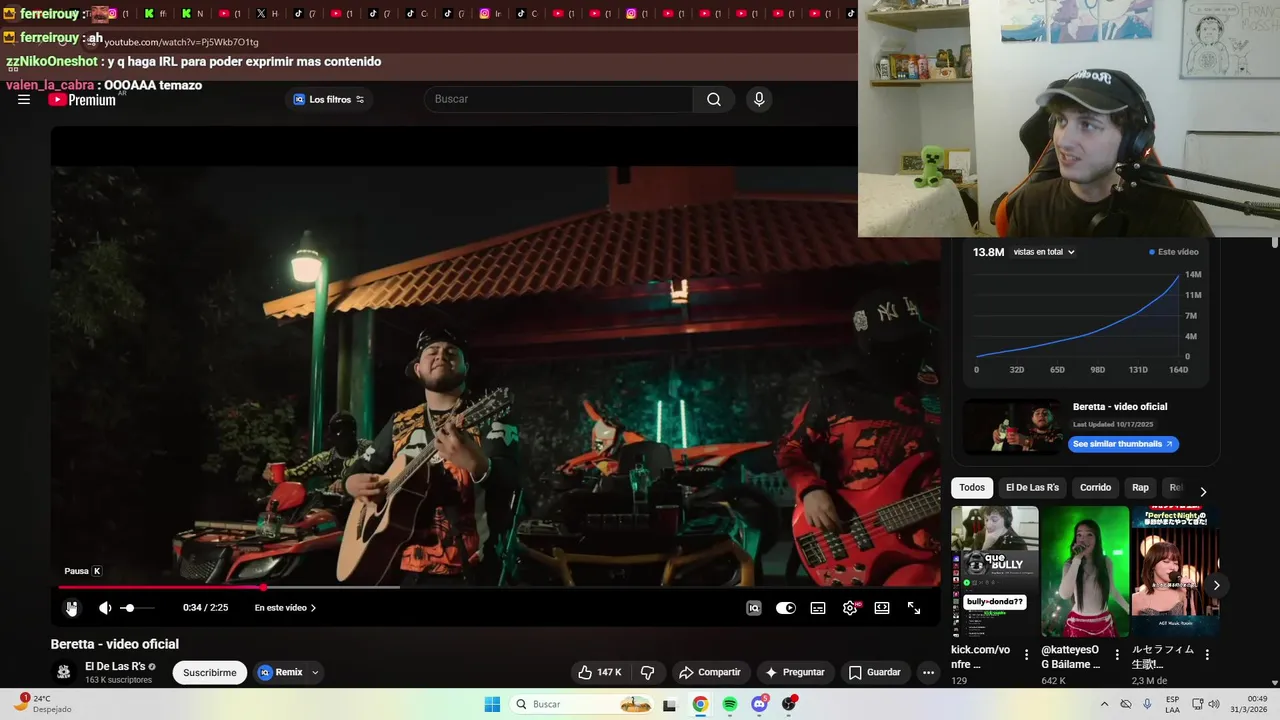Open the 24°C Despejado weather widget
The height and width of the screenshot is (720, 1280).
click(43, 704)
